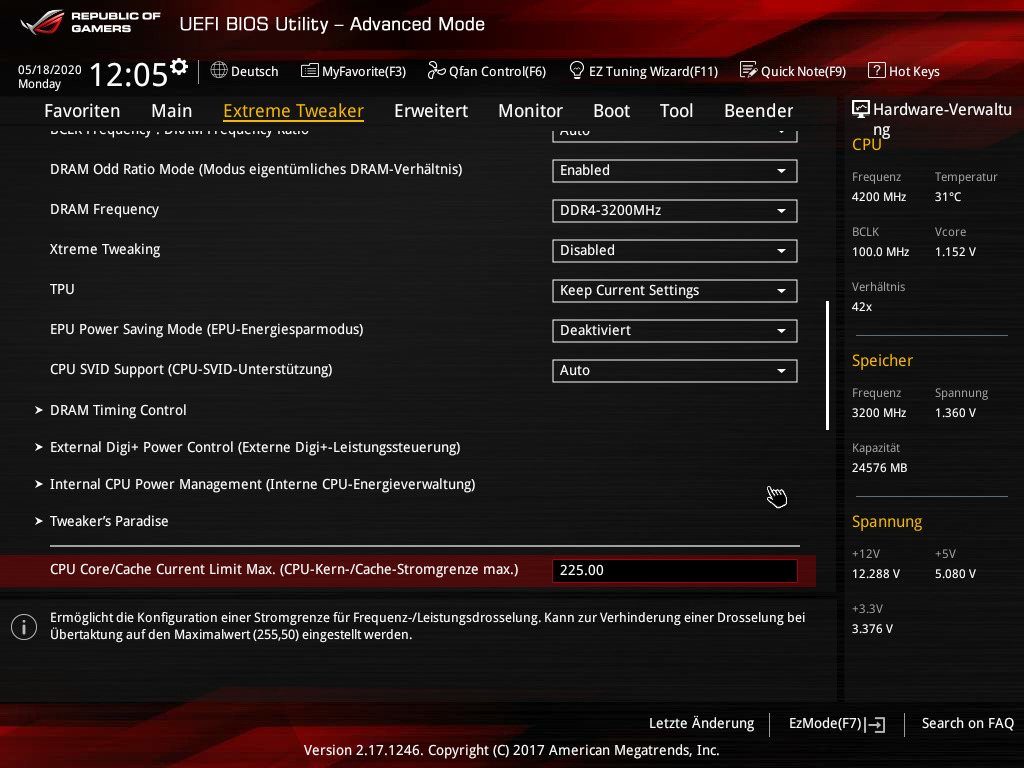The image size is (1024, 768).
Task: Open the Boot tab
Action: pyautogui.click(x=611, y=111)
